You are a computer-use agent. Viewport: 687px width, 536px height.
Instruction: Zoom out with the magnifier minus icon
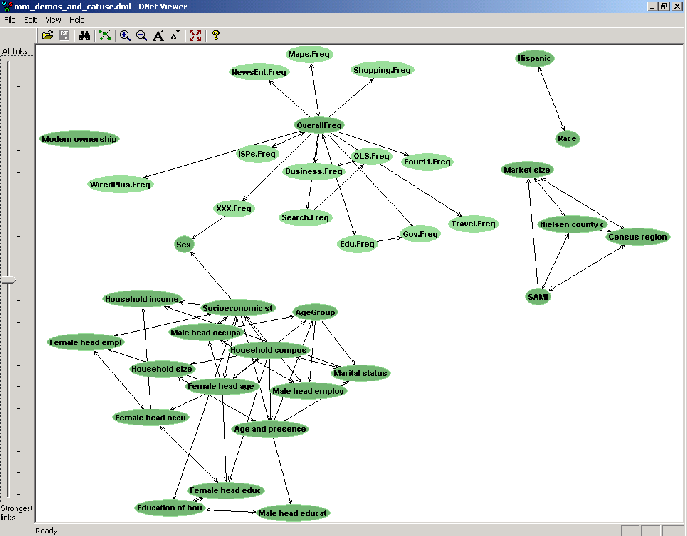141,35
